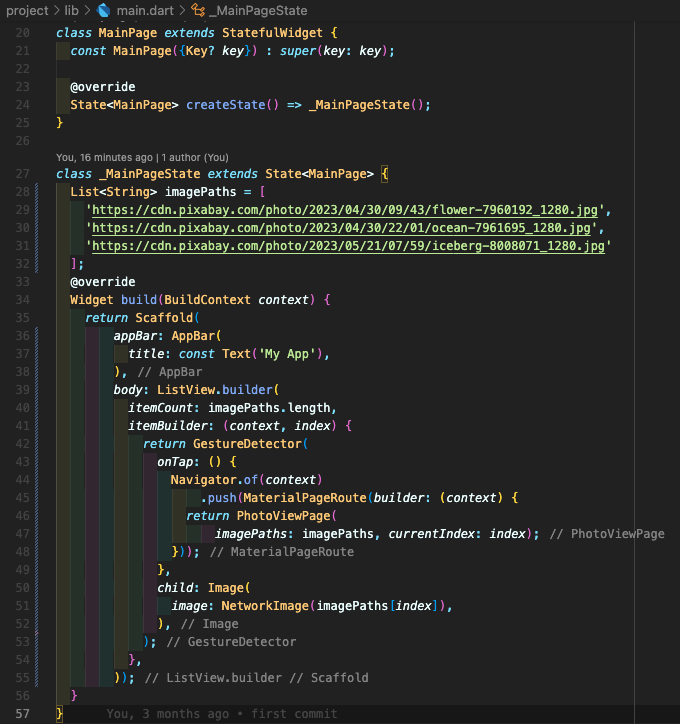680x724 pixels.
Task: Click 'ListView' on line 39
Action: click(x=186, y=390)
